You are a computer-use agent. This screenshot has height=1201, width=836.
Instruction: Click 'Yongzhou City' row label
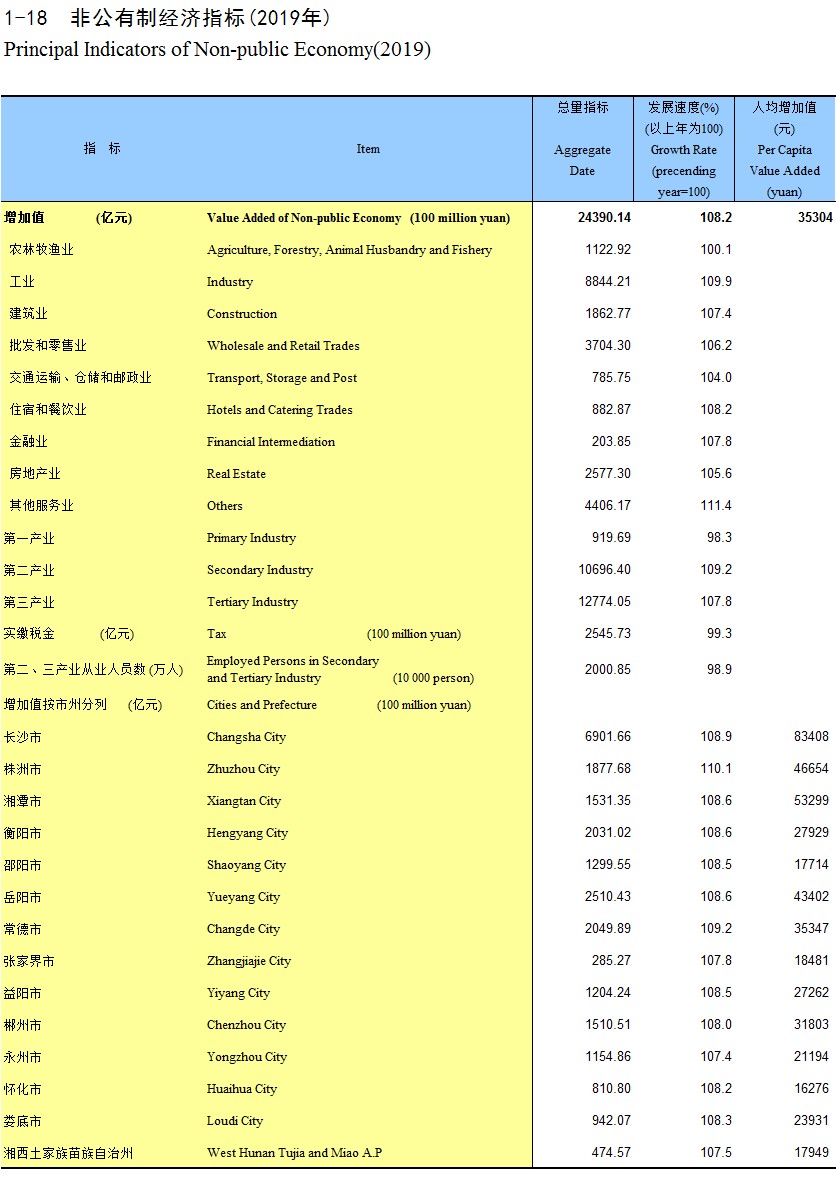pyautogui.click(x=246, y=1057)
